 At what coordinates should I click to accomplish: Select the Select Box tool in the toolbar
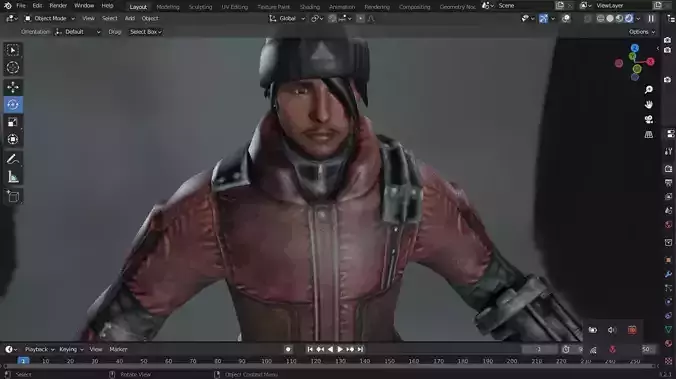click(13, 50)
